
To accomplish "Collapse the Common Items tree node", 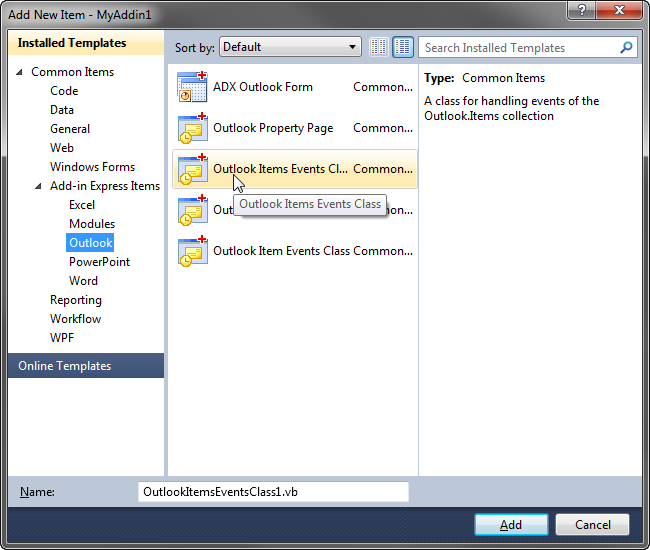I will [x=19, y=72].
